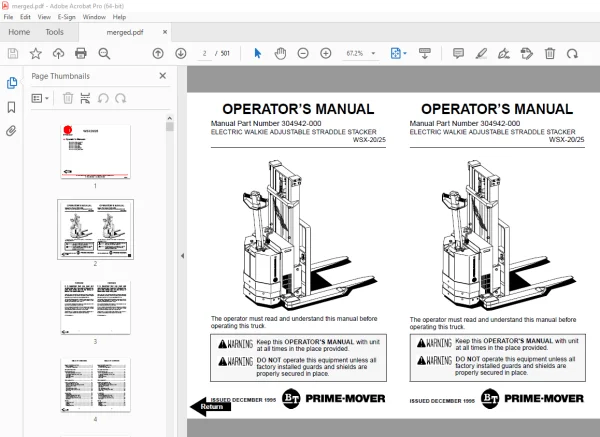
Task: Zoom out with the minus icon
Action: point(303,53)
